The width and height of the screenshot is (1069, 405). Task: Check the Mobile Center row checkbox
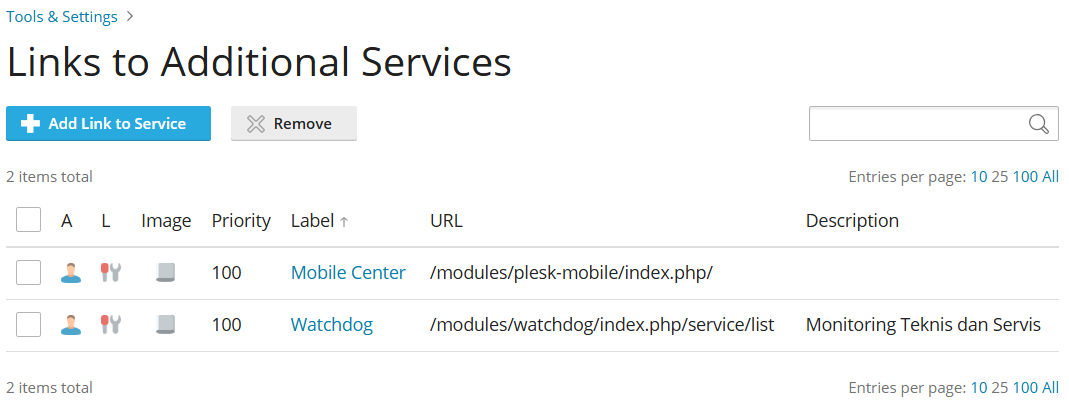(x=29, y=273)
